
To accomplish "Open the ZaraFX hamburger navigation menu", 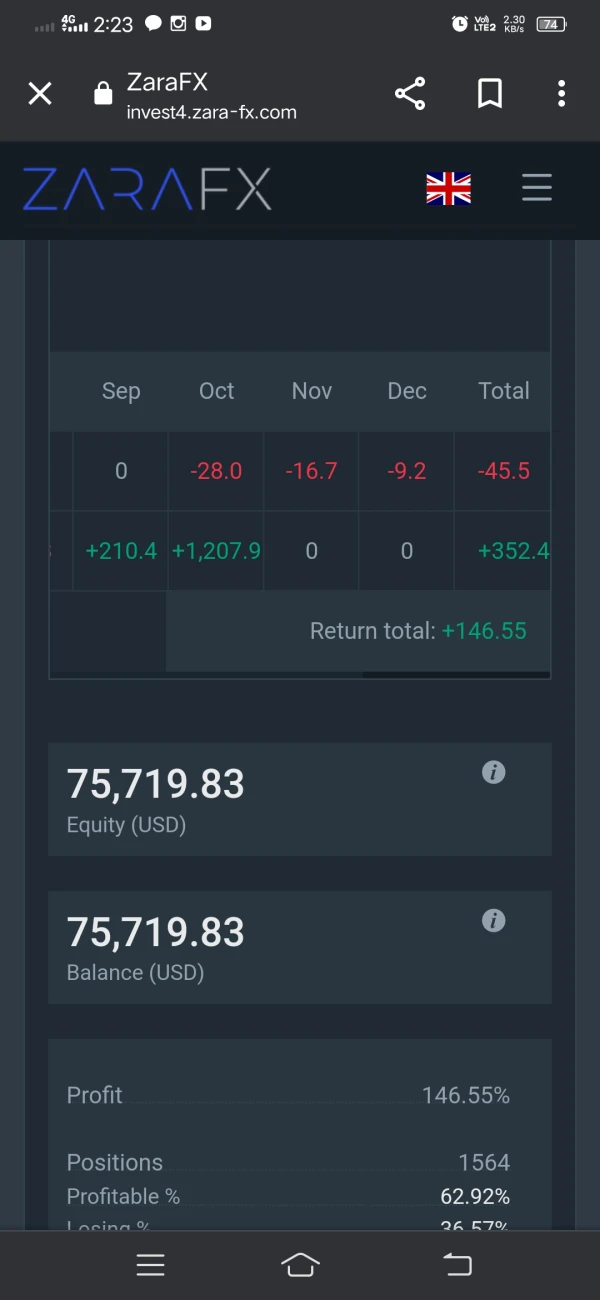I will [x=537, y=188].
